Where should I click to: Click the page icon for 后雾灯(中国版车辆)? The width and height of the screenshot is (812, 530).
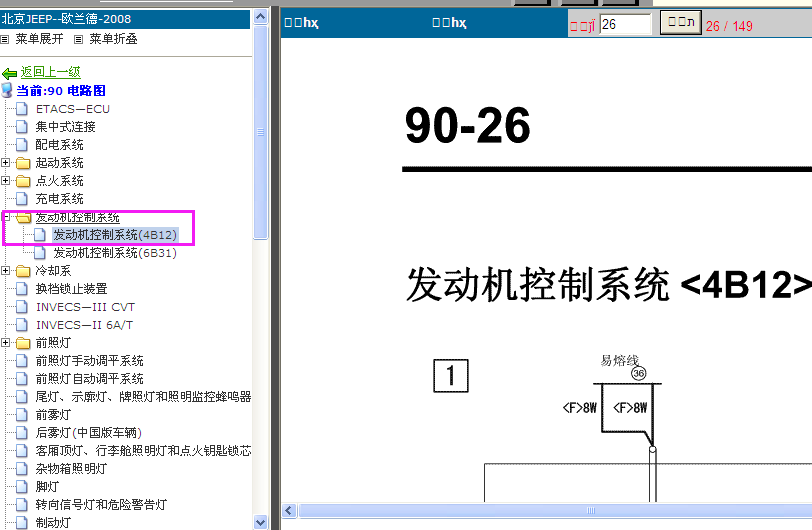pyautogui.click(x=22, y=433)
